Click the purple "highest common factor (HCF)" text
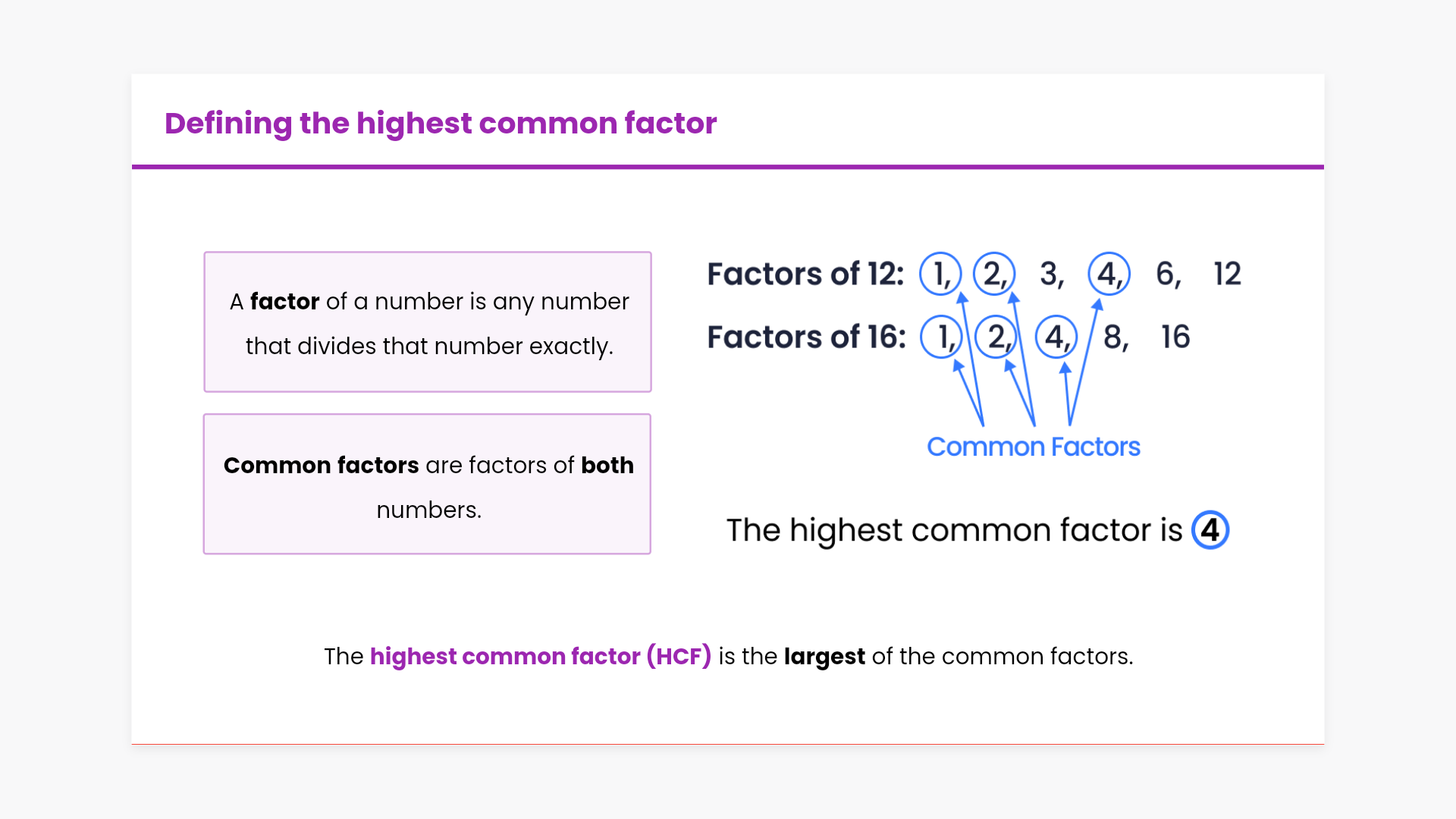This screenshot has height=819, width=1456. point(541,656)
